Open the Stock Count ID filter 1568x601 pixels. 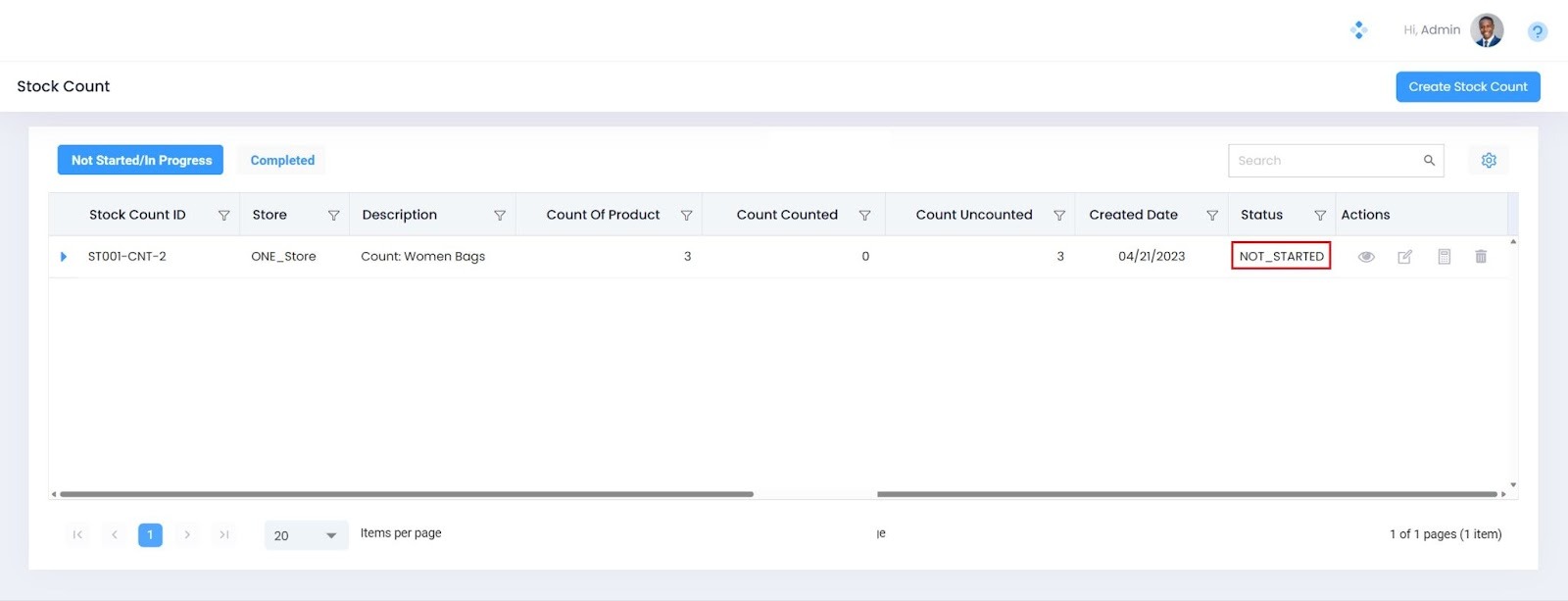[x=223, y=216]
